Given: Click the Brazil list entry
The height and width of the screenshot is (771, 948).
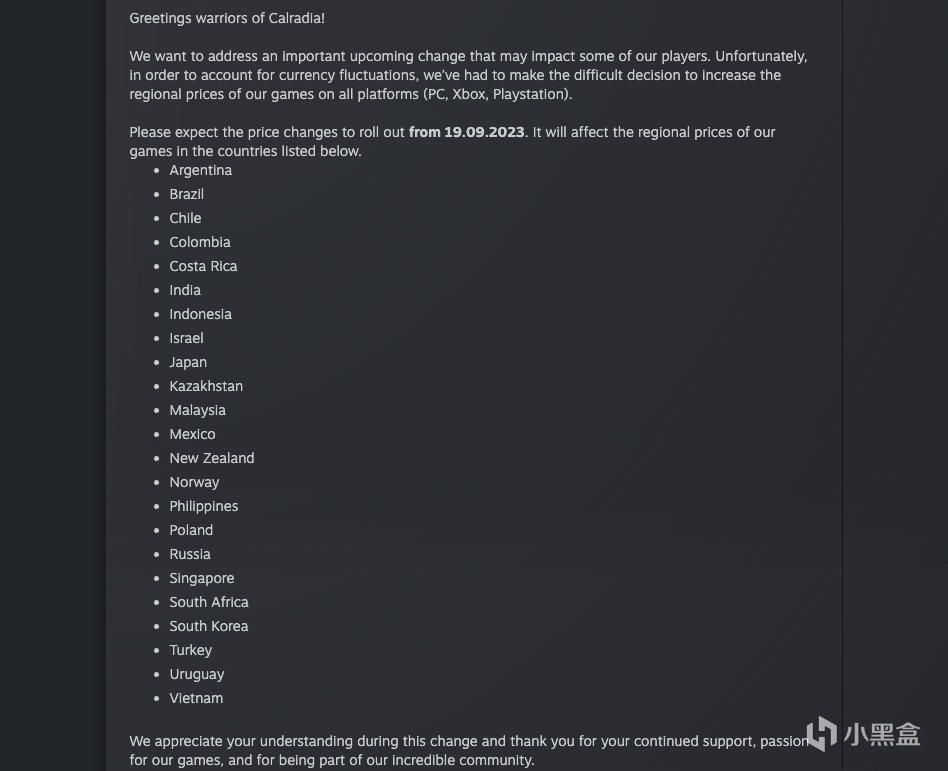Looking at the screenshot, I should 186,194.
